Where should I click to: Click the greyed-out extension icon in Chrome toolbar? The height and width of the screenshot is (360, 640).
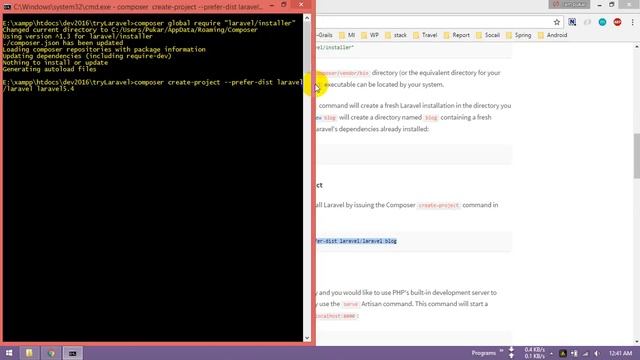tap(587, 22)
